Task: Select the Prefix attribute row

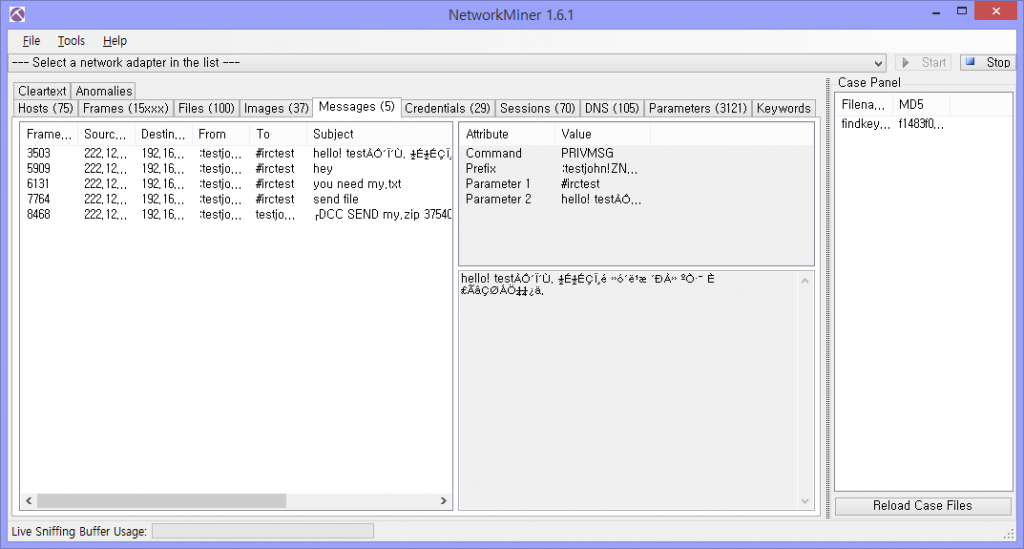Action: (x=637, y=168)
